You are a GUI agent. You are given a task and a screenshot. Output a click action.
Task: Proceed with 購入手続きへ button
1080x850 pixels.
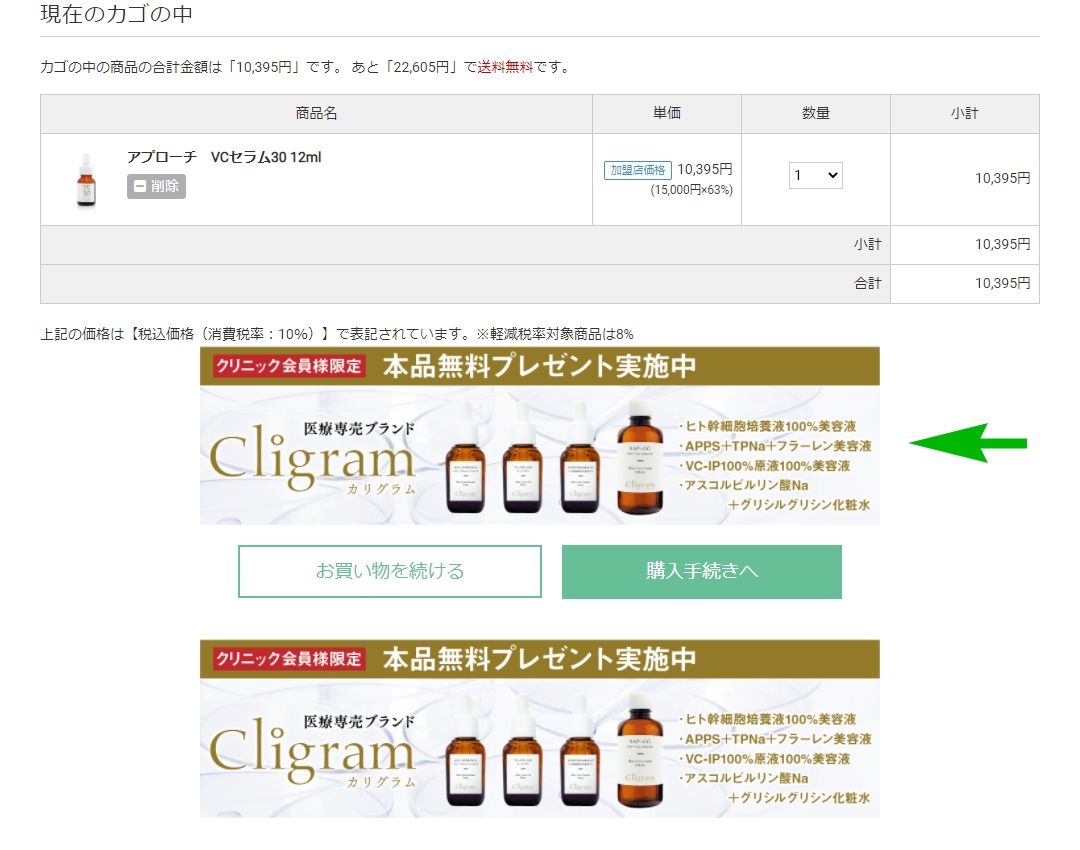click(702, 572)
